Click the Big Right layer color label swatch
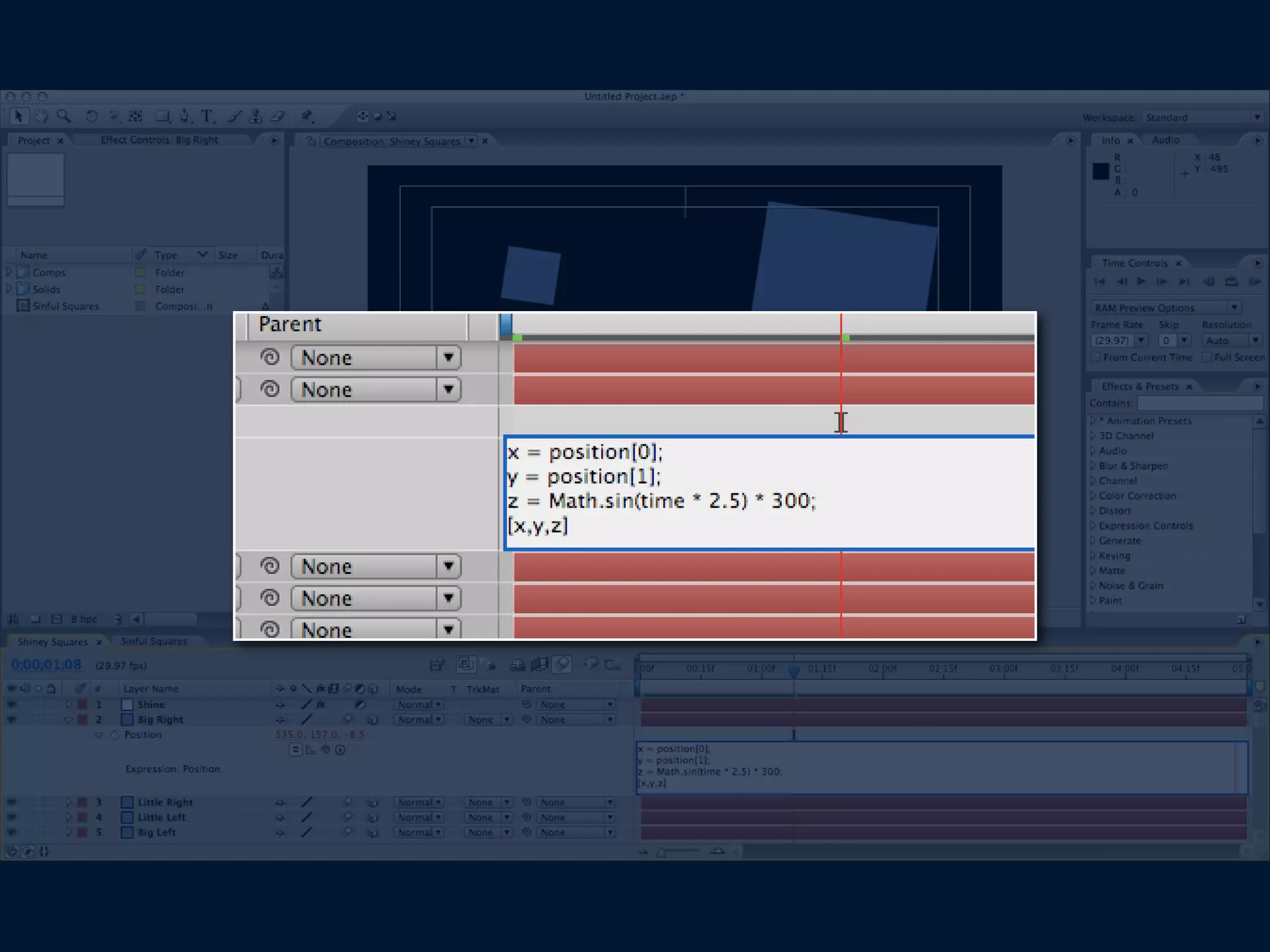 [82, 720]
